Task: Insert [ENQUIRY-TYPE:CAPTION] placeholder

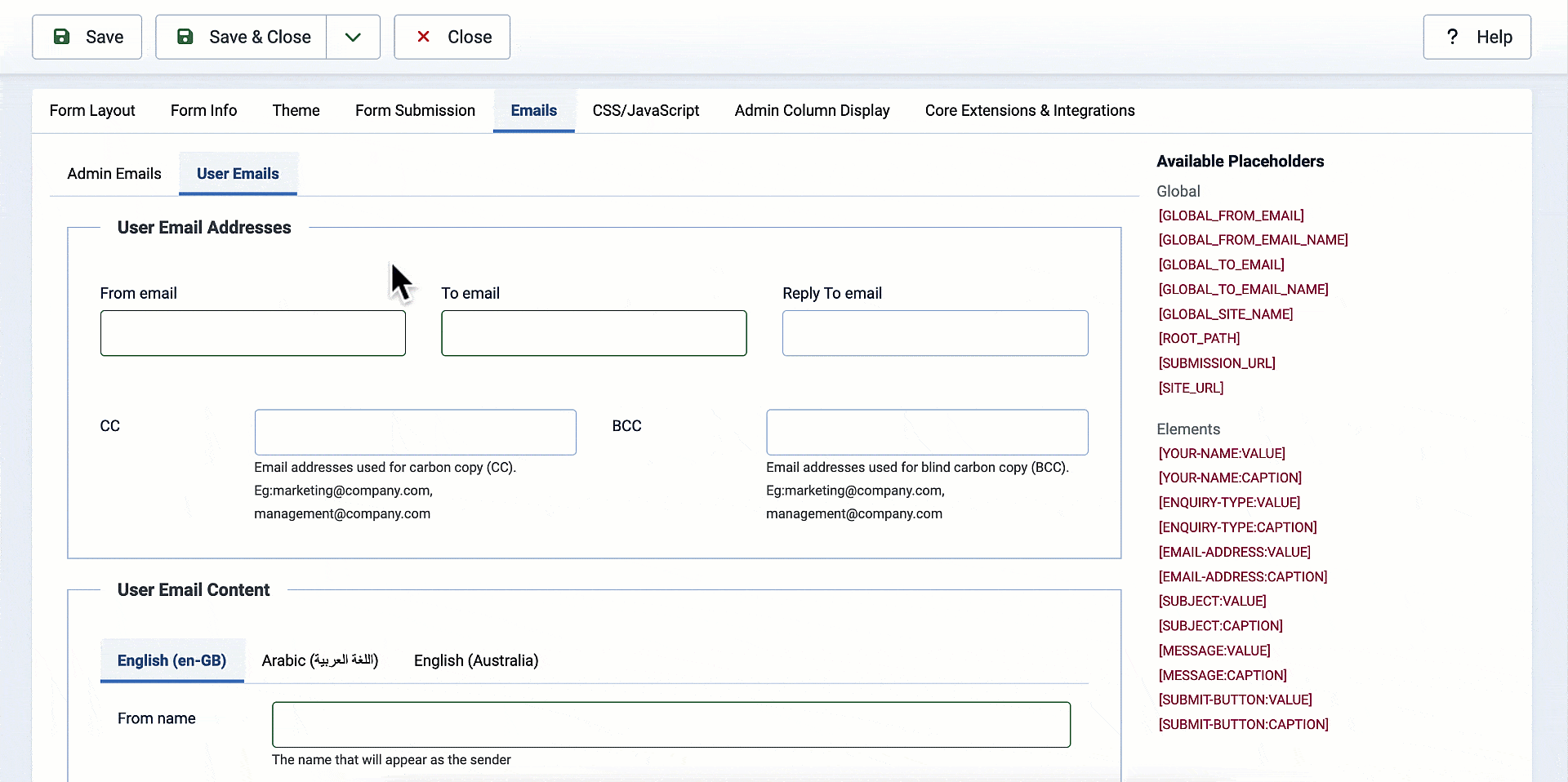Action: 1237,527
